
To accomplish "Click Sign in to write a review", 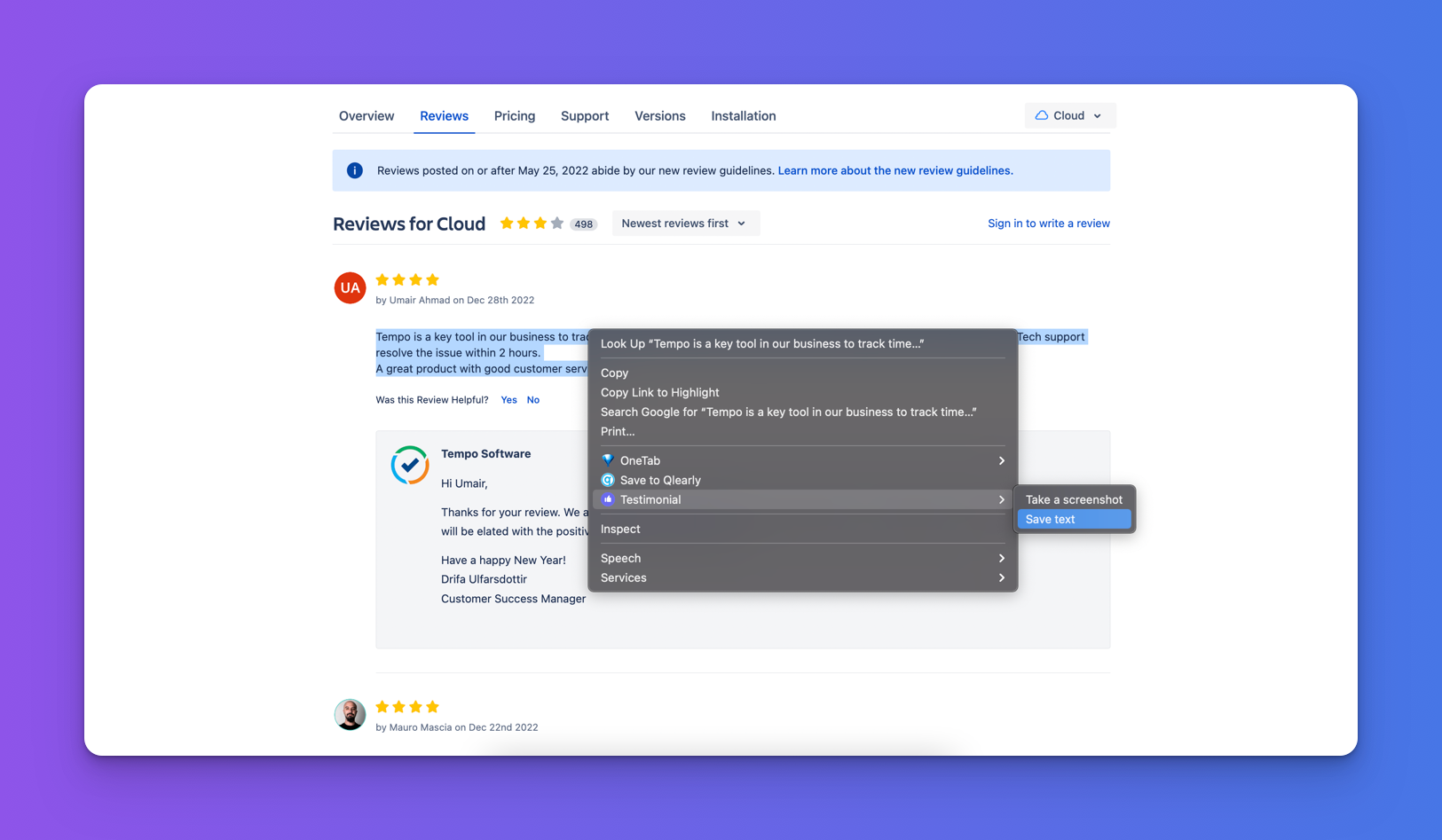I will 1048,224.
